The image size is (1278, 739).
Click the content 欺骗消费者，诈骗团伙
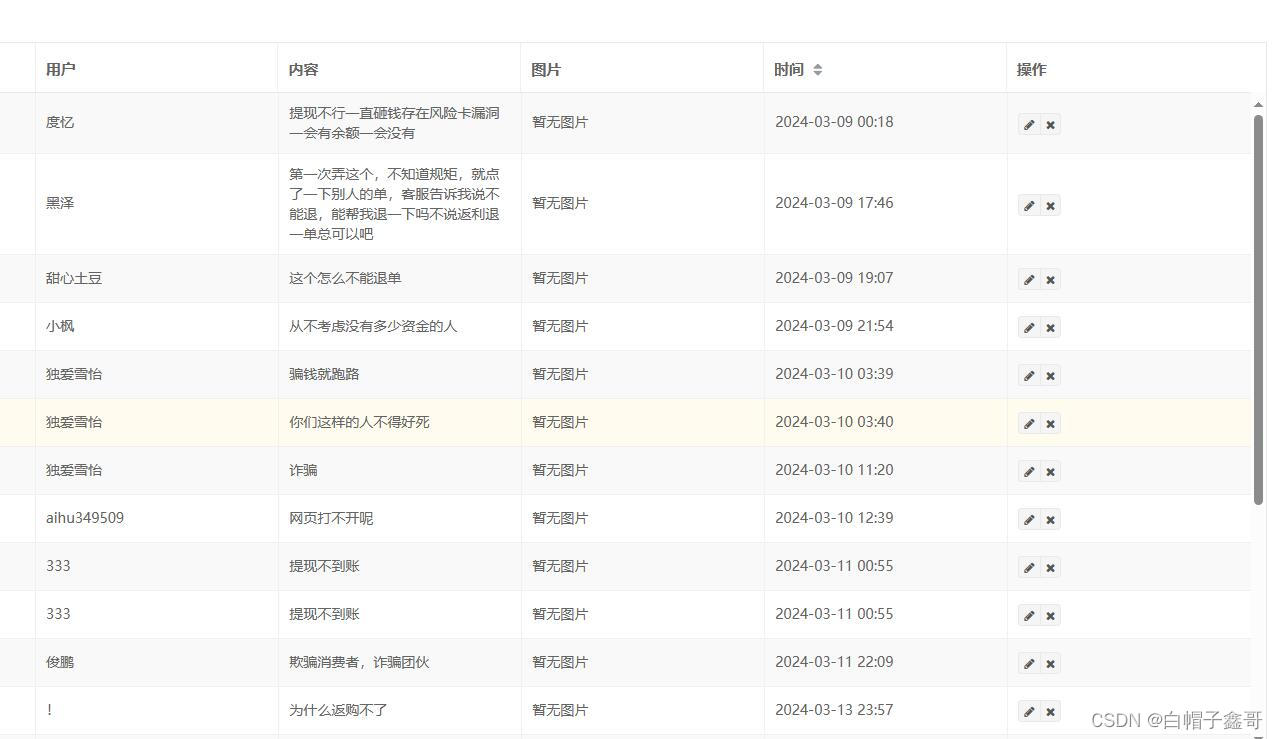click(x=359, y=662)
